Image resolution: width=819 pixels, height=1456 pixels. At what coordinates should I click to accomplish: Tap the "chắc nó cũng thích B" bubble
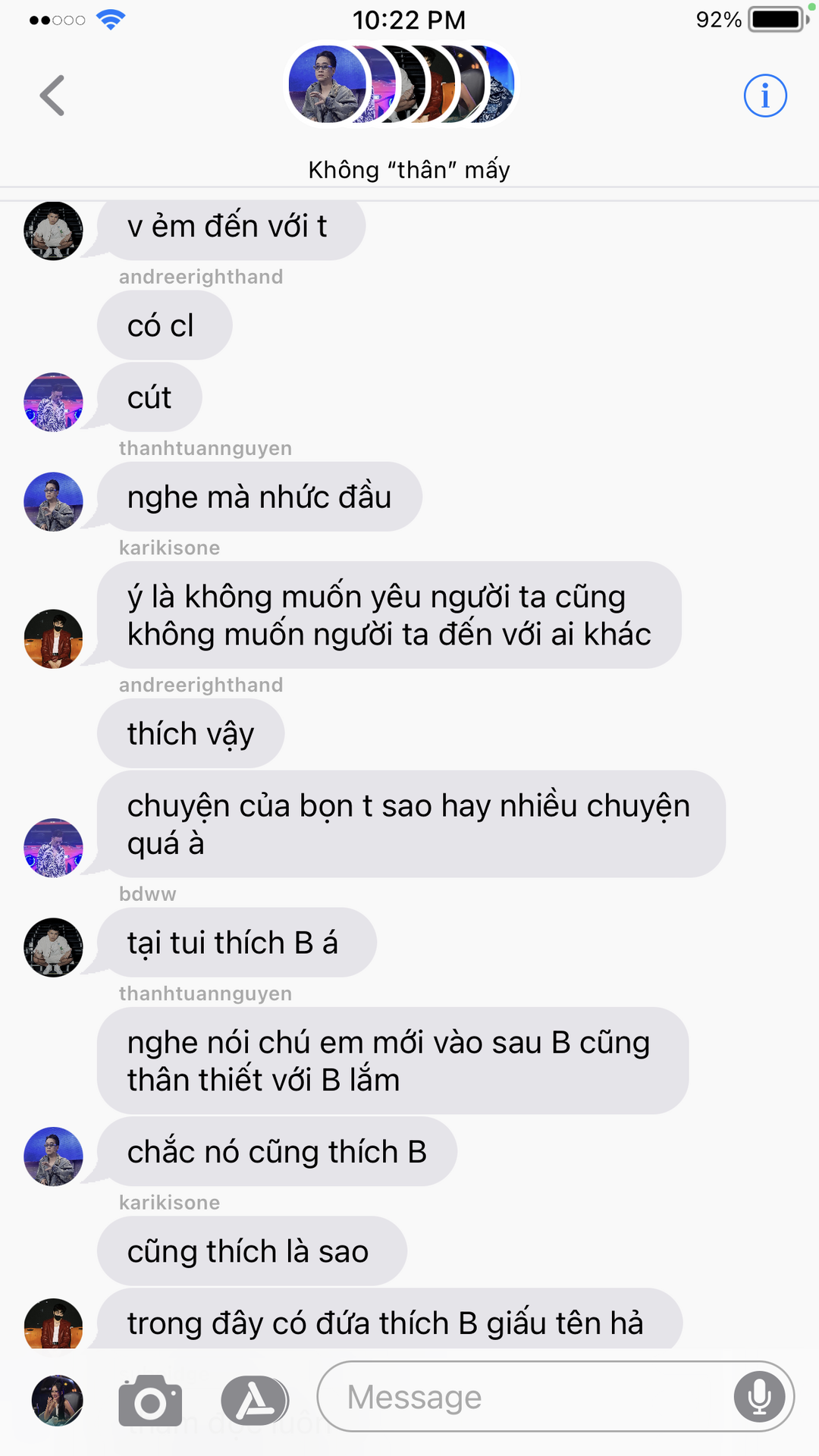point(277,1151)
